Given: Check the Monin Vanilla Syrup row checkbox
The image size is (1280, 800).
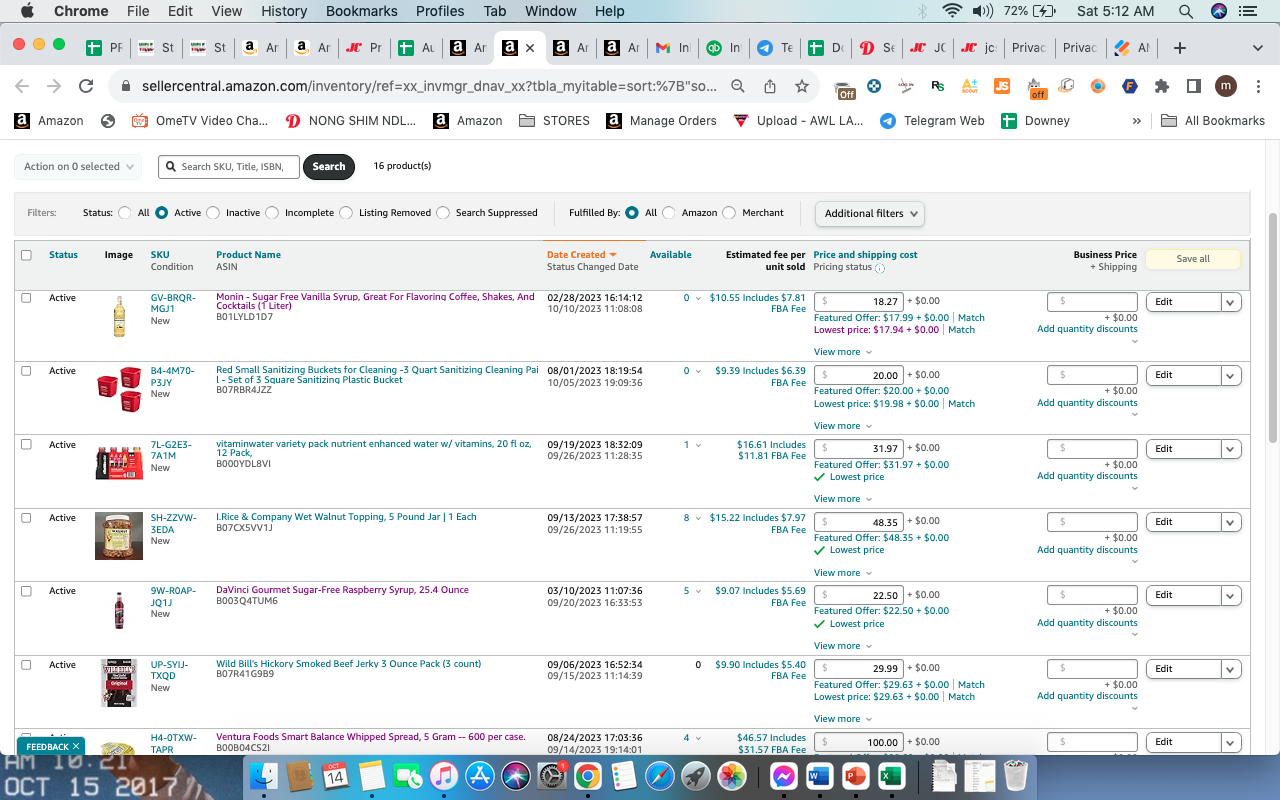Looking at the screenshot, I should [x=27, y=298].
